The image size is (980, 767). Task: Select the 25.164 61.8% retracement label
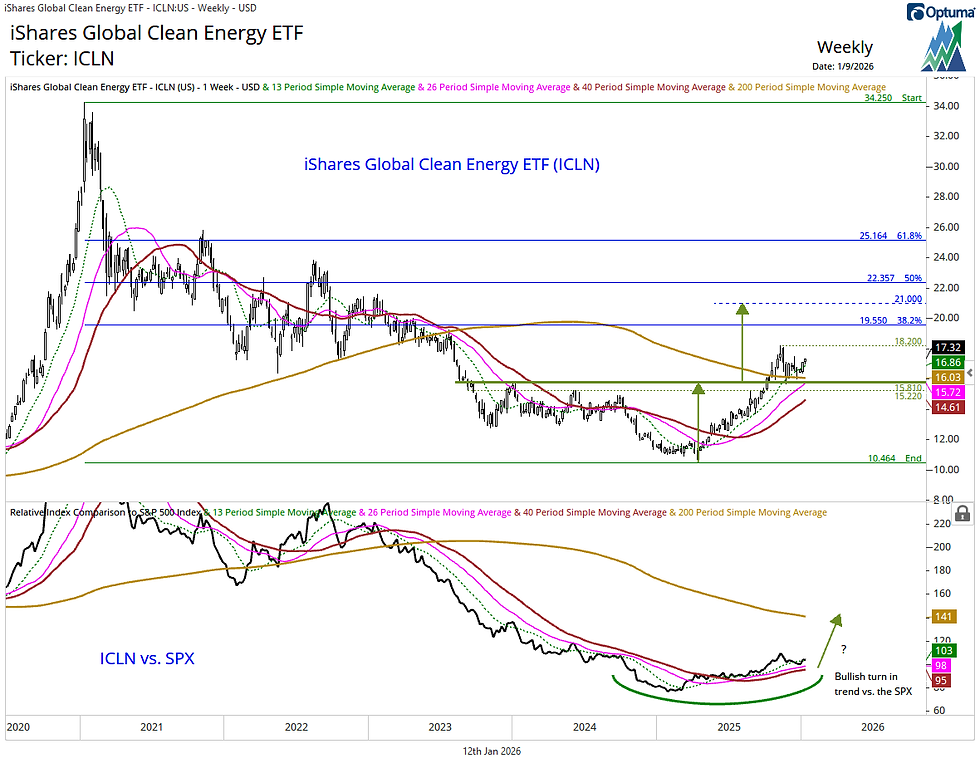pyautogui.click(x=891, y=236)
